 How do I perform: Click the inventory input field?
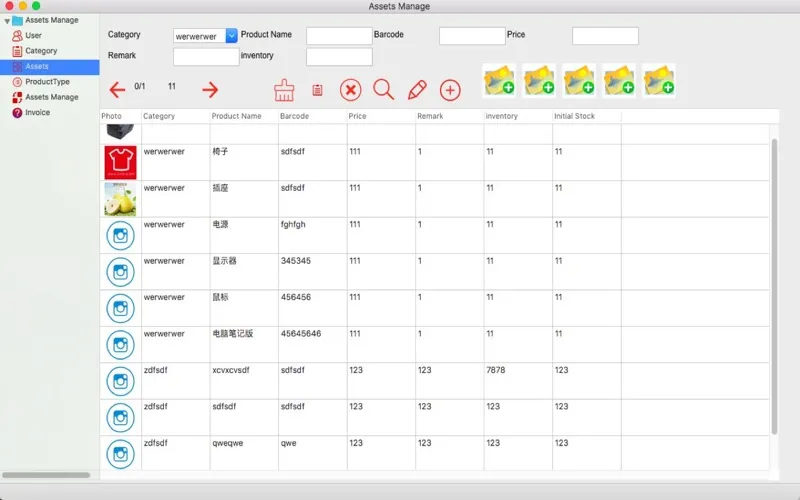click(339, 57)
